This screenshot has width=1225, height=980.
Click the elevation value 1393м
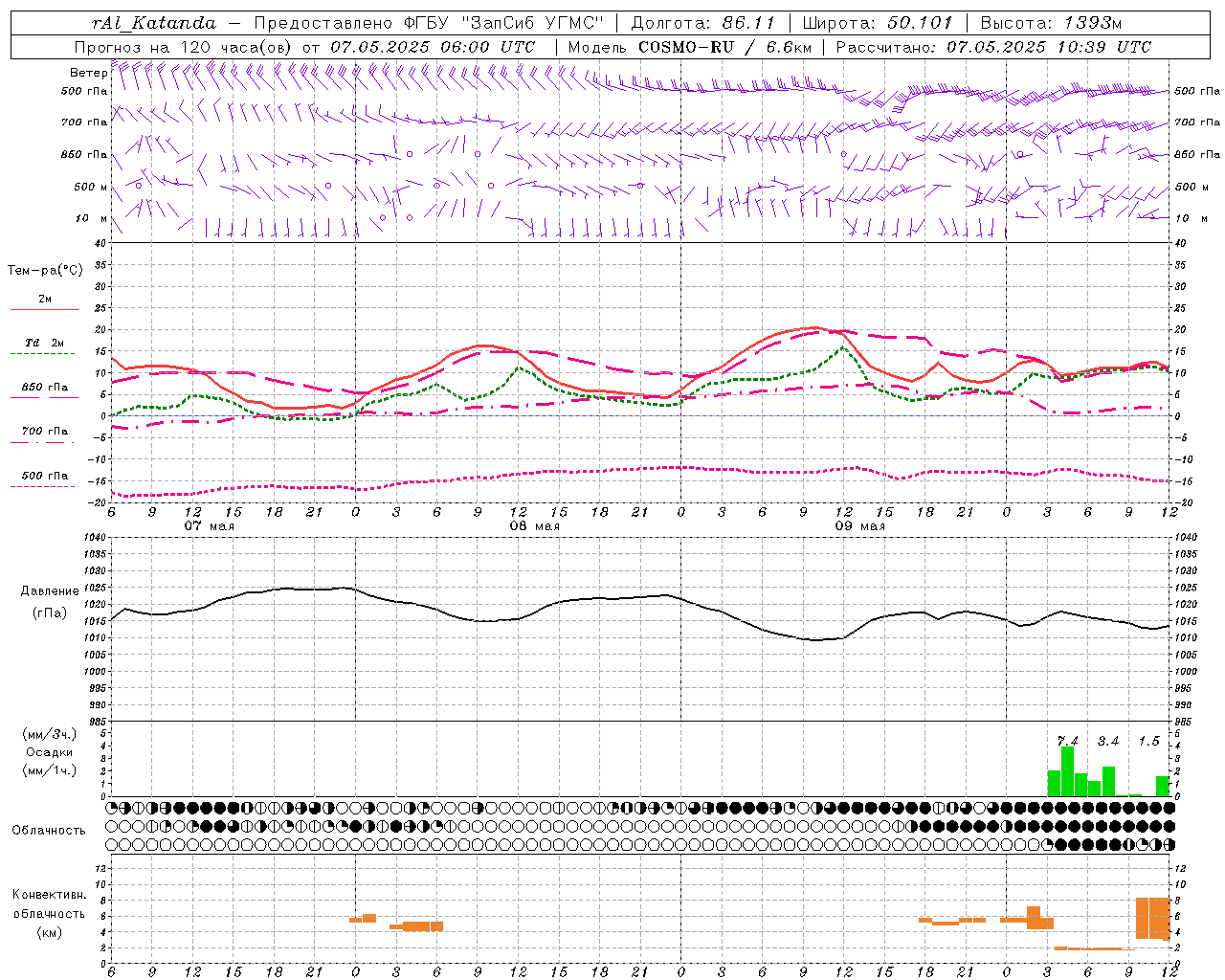(1093, 23)
